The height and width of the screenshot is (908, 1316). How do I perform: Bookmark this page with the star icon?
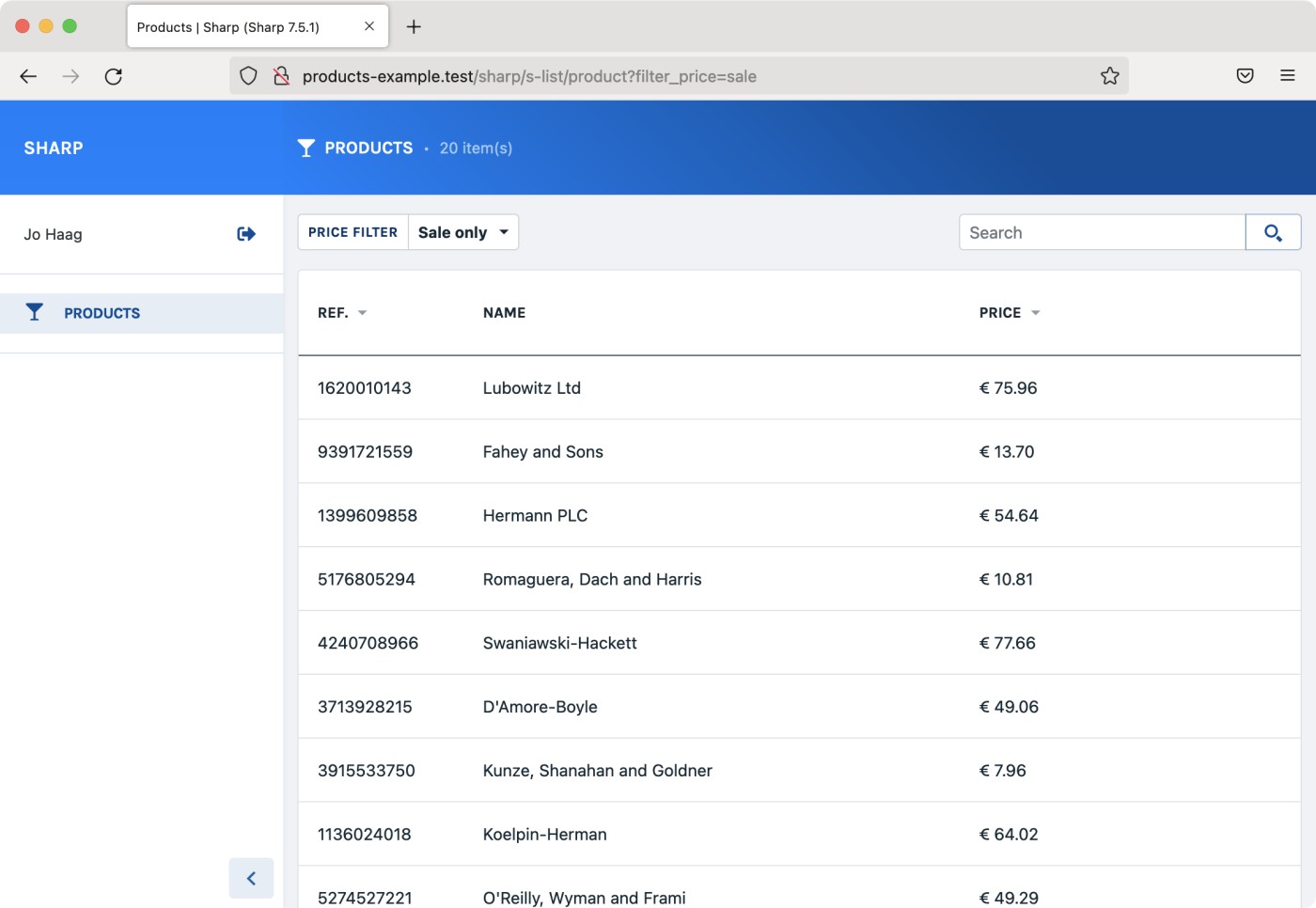[x=1109, y=76]
